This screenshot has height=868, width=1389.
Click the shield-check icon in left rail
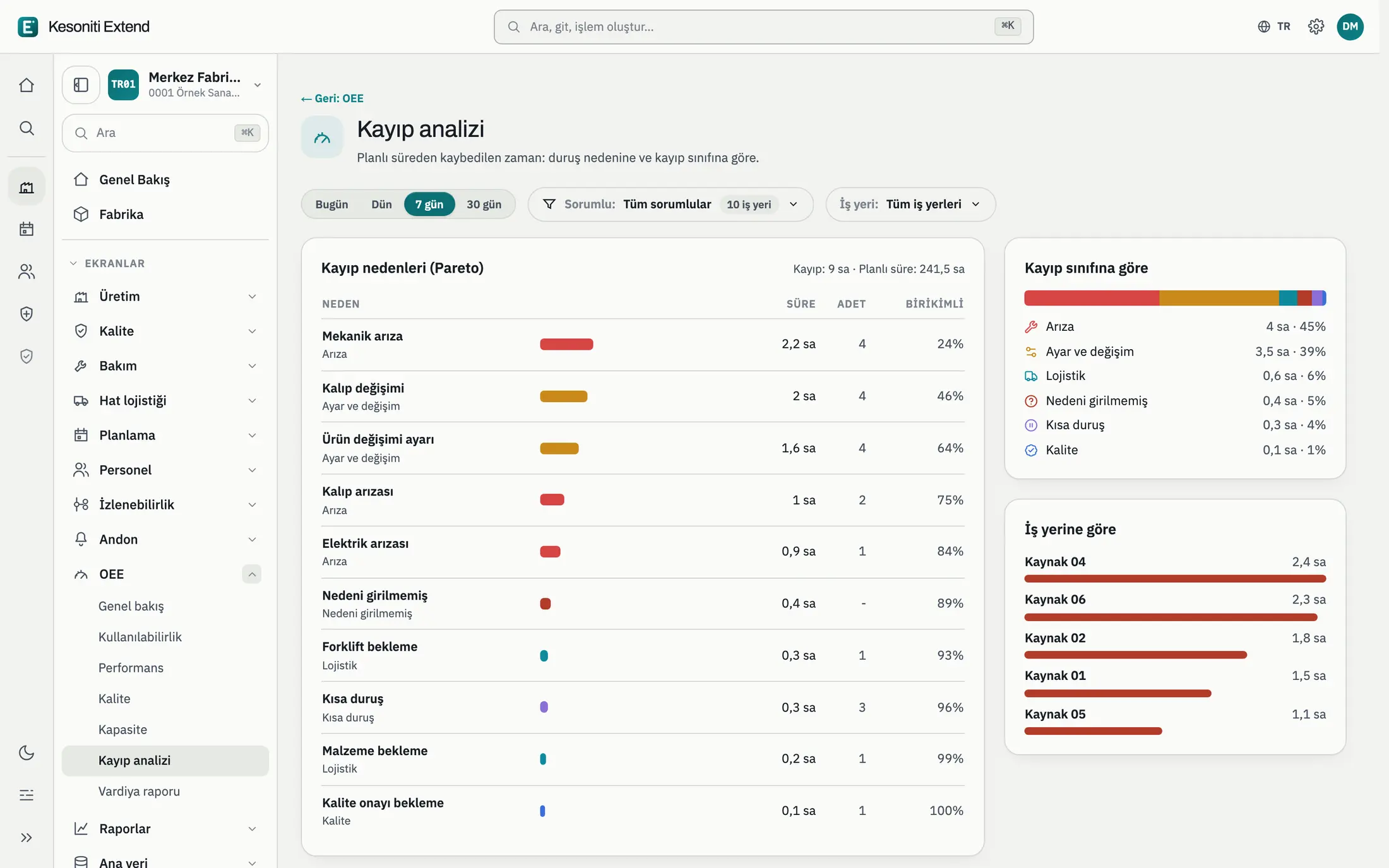click(x=27, y=356)
